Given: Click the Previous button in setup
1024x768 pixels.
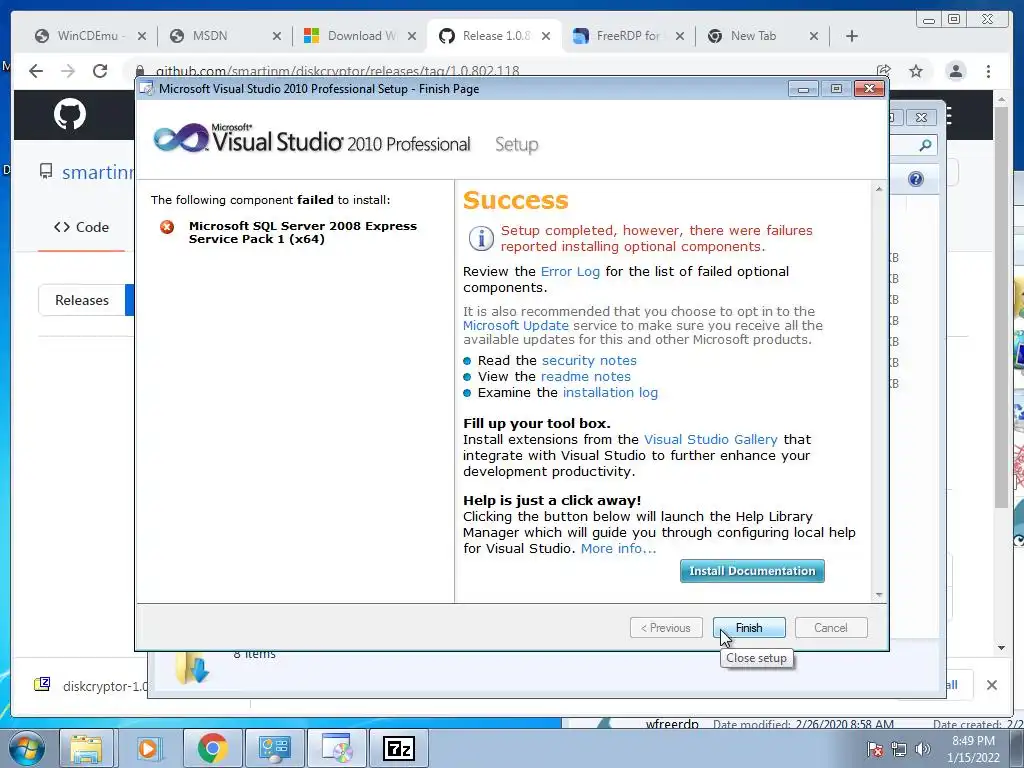Looking at the screenshot, I should tap(666, 628).
